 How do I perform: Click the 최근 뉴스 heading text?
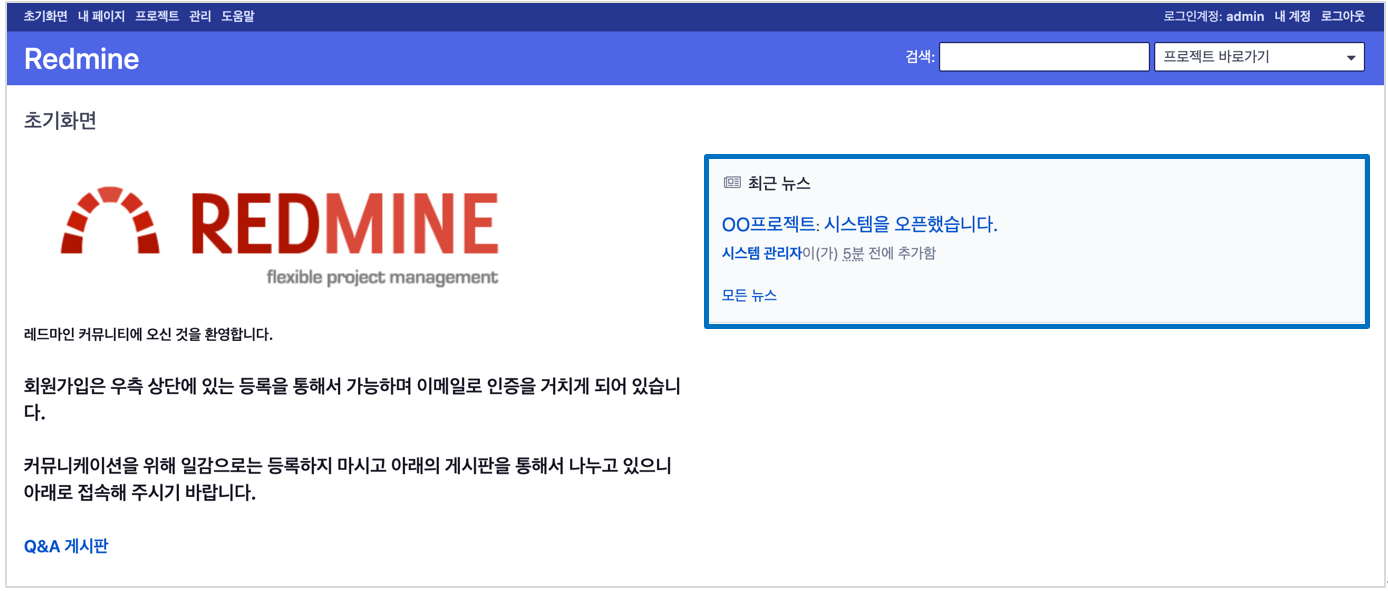[779, 183]
